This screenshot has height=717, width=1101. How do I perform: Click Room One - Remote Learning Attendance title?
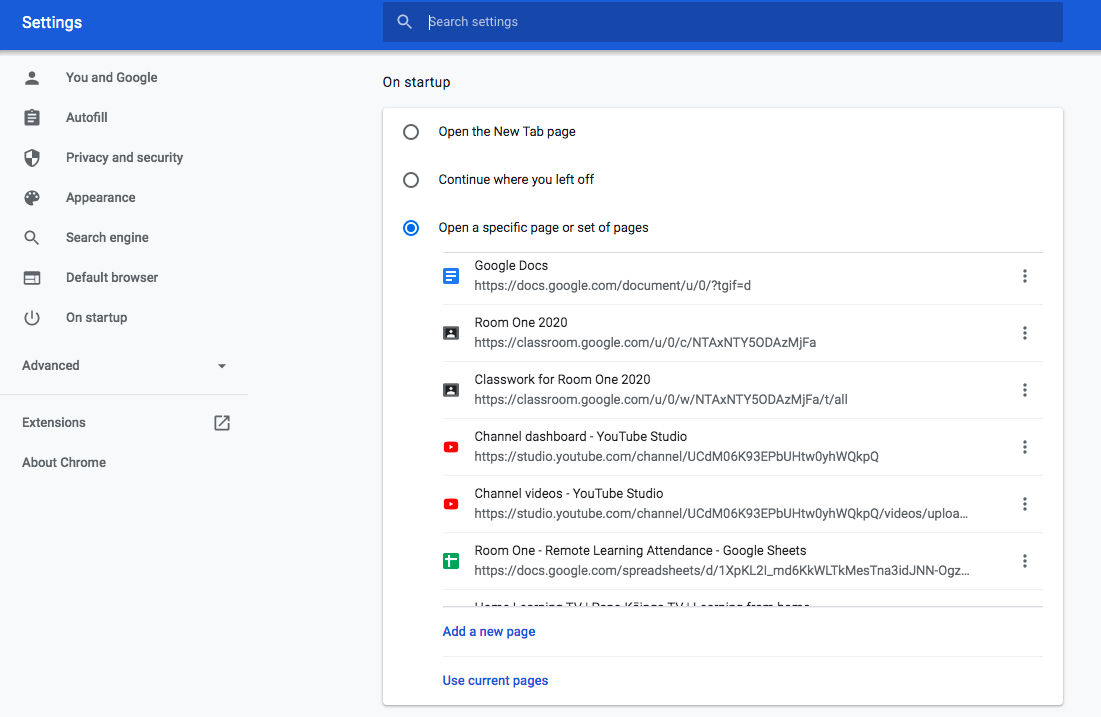point(640,551)
